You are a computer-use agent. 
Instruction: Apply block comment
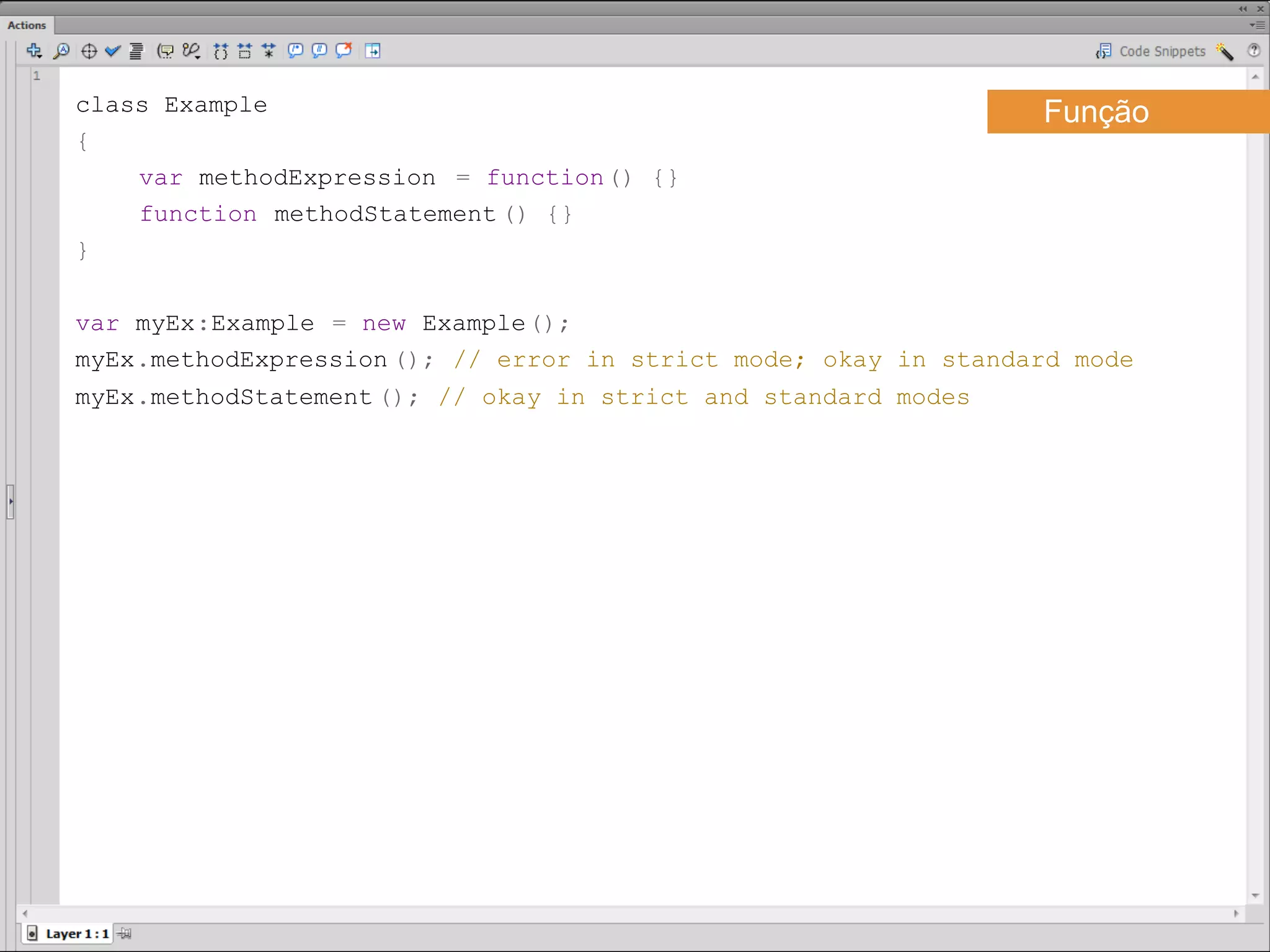pyautogui.click(x=296, y=51)
